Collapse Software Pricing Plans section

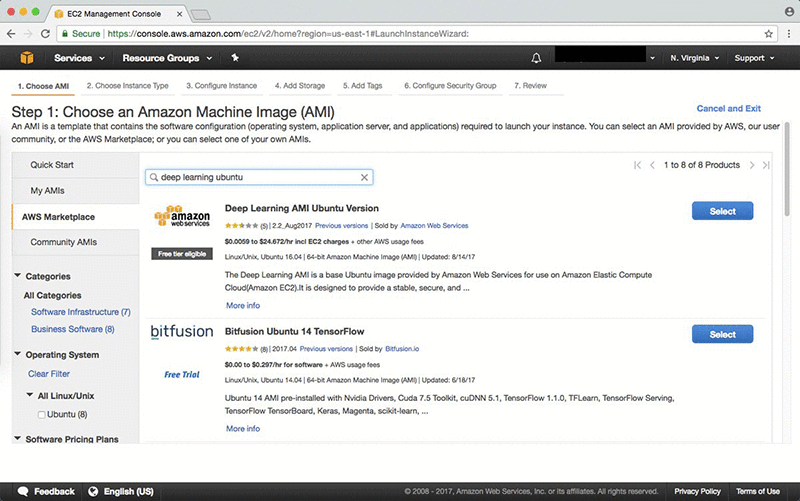pyautogui.click(x=17, y=438)
